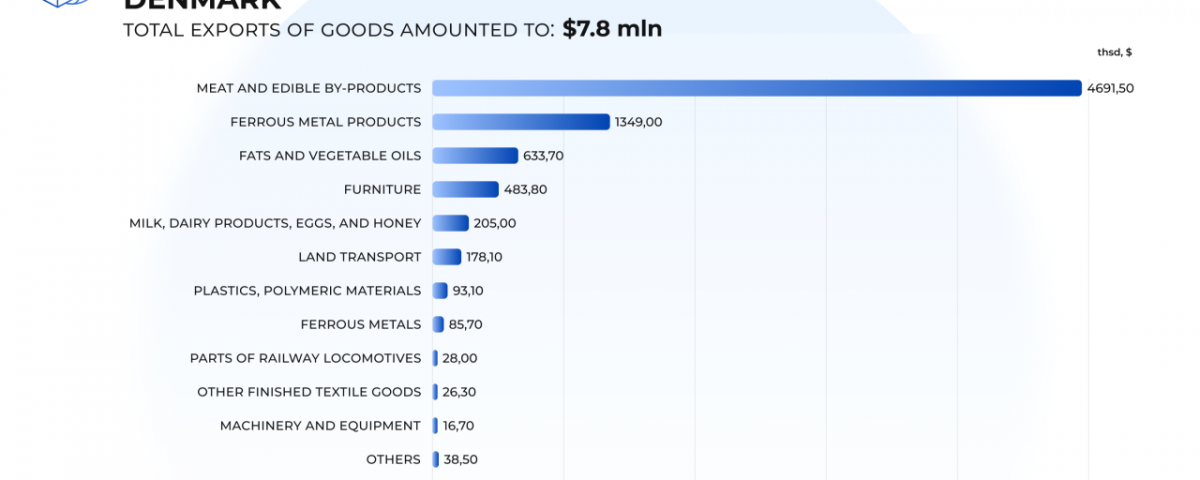The height and width of the screenshot is (480, 1200).
Task: Click the Milk, Dairy Products, Eggs, and Honey bar
Action: (450, 223)
